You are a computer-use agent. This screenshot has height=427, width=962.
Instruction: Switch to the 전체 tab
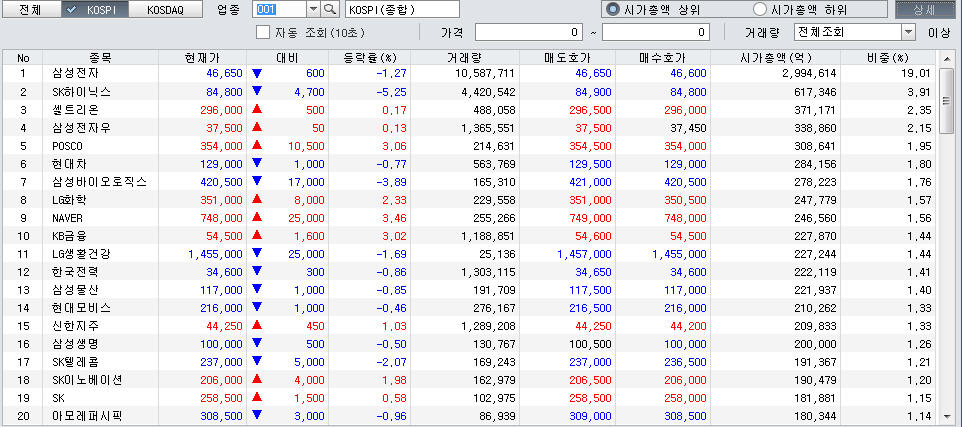(x=30, y=9)
